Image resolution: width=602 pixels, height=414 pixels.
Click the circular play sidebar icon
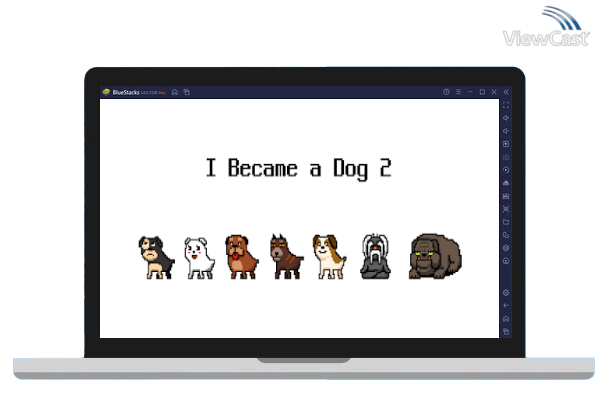(x=506, y=170)
